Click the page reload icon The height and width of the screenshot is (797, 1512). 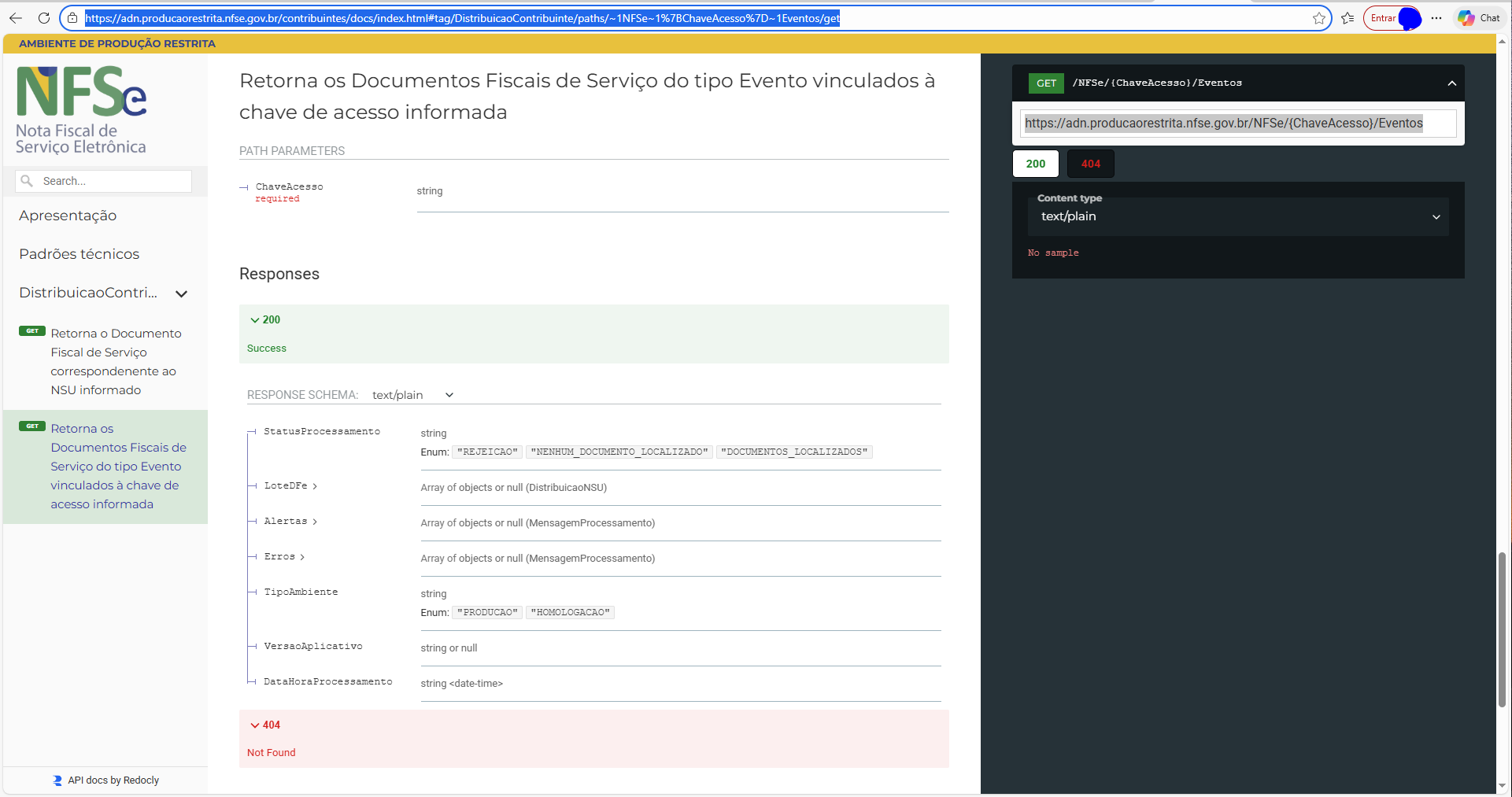click(x=44, y=18)
